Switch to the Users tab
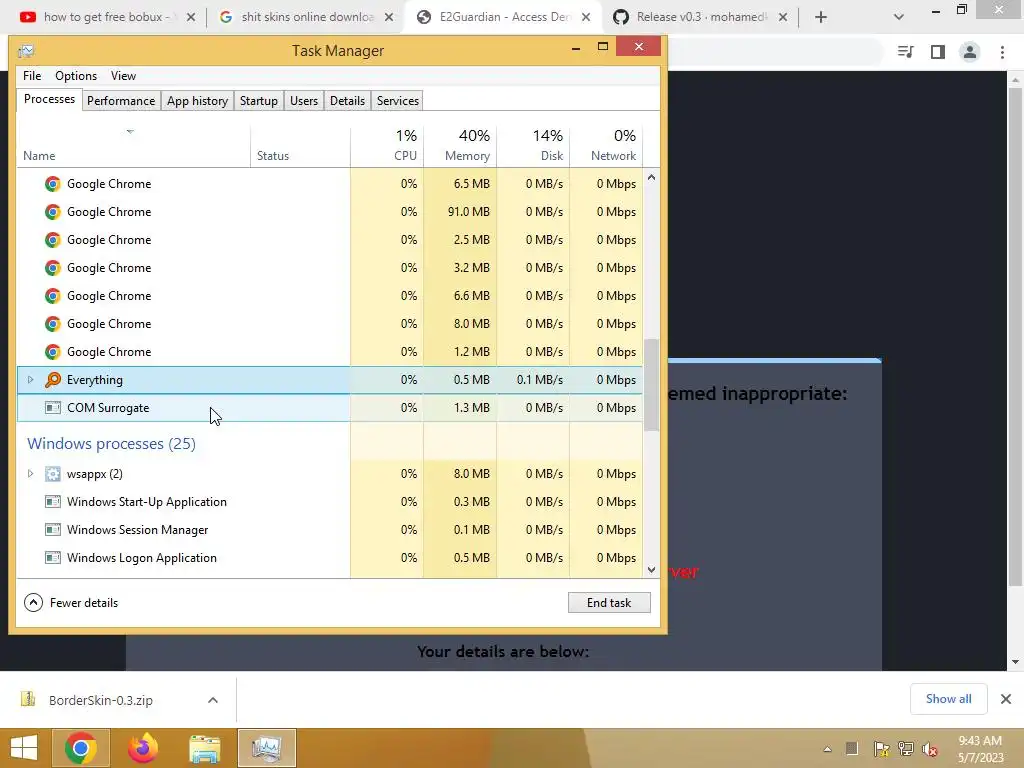The width and height of the screenshot is (1024, 768). [x=304, y=101]
